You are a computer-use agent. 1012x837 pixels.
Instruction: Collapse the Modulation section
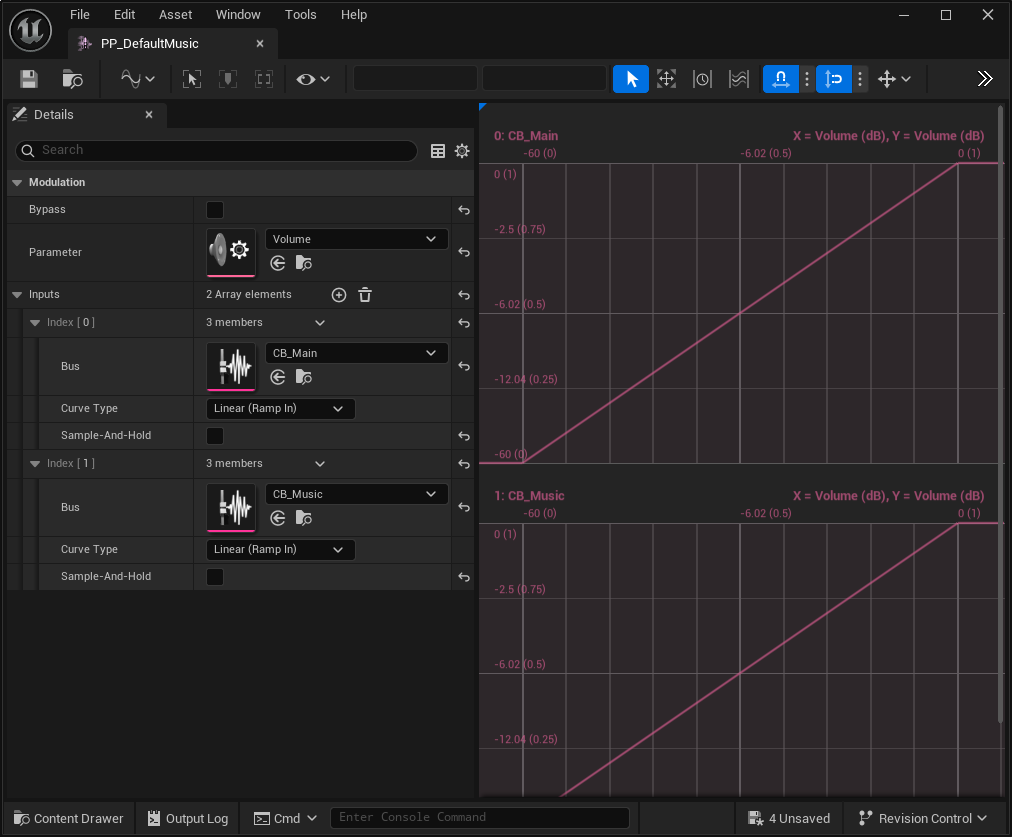[x=17, y=183]
